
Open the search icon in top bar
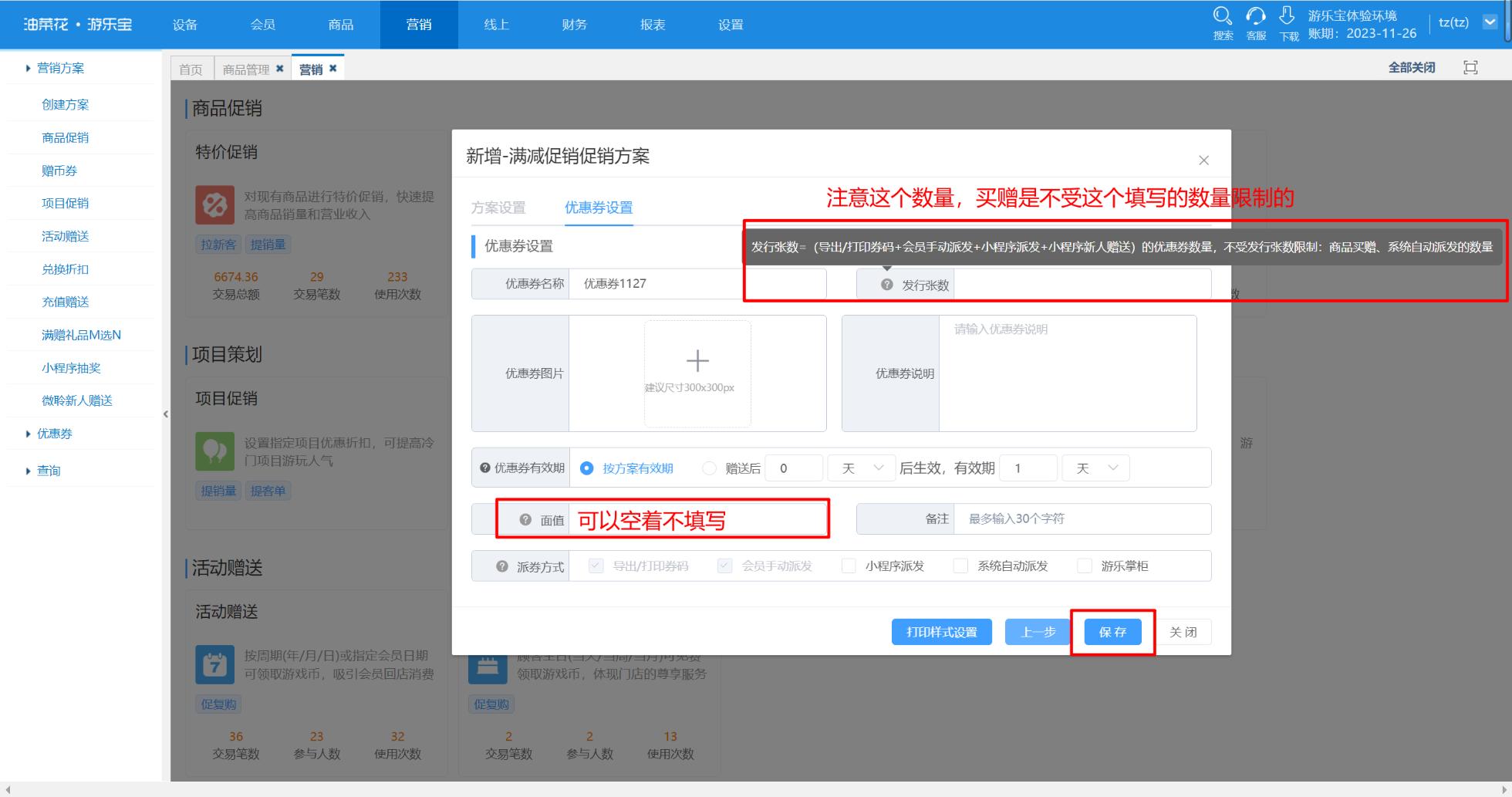[x=1223, y=16]
